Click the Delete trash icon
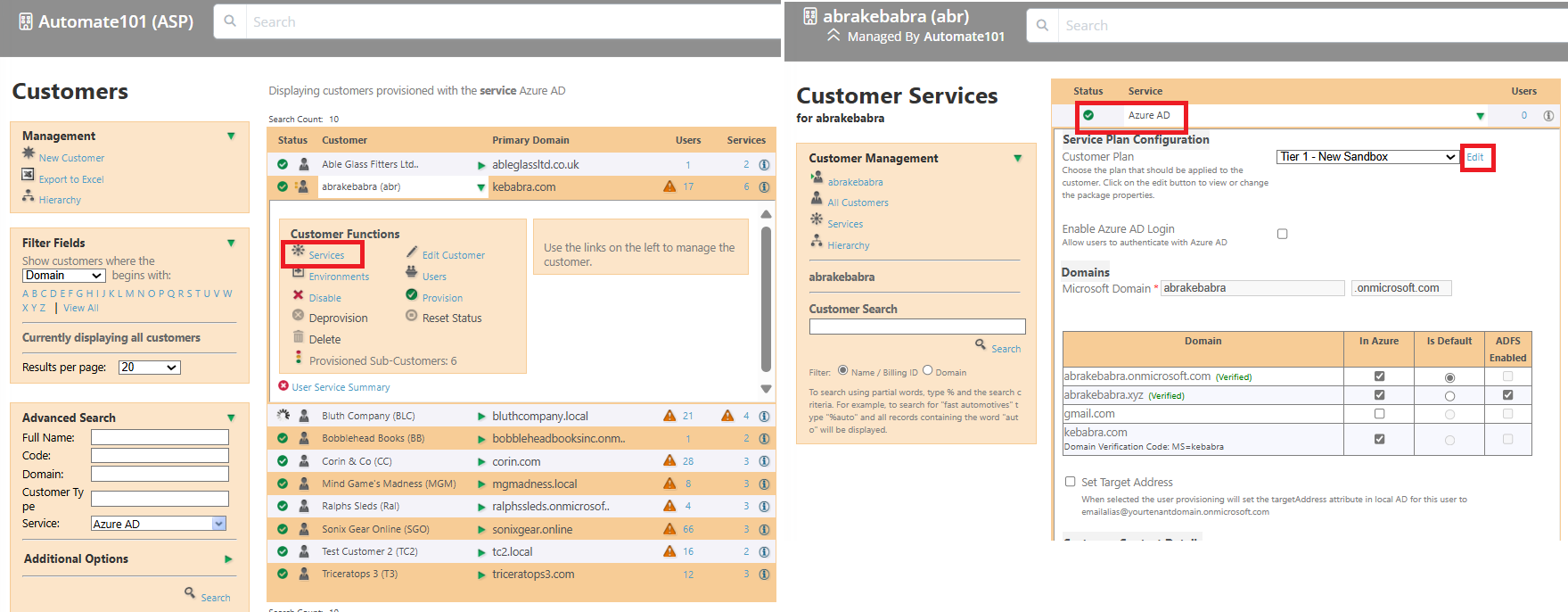Image resolution: width=1568 pixels, height=612 pixels. tap(299, 336)
